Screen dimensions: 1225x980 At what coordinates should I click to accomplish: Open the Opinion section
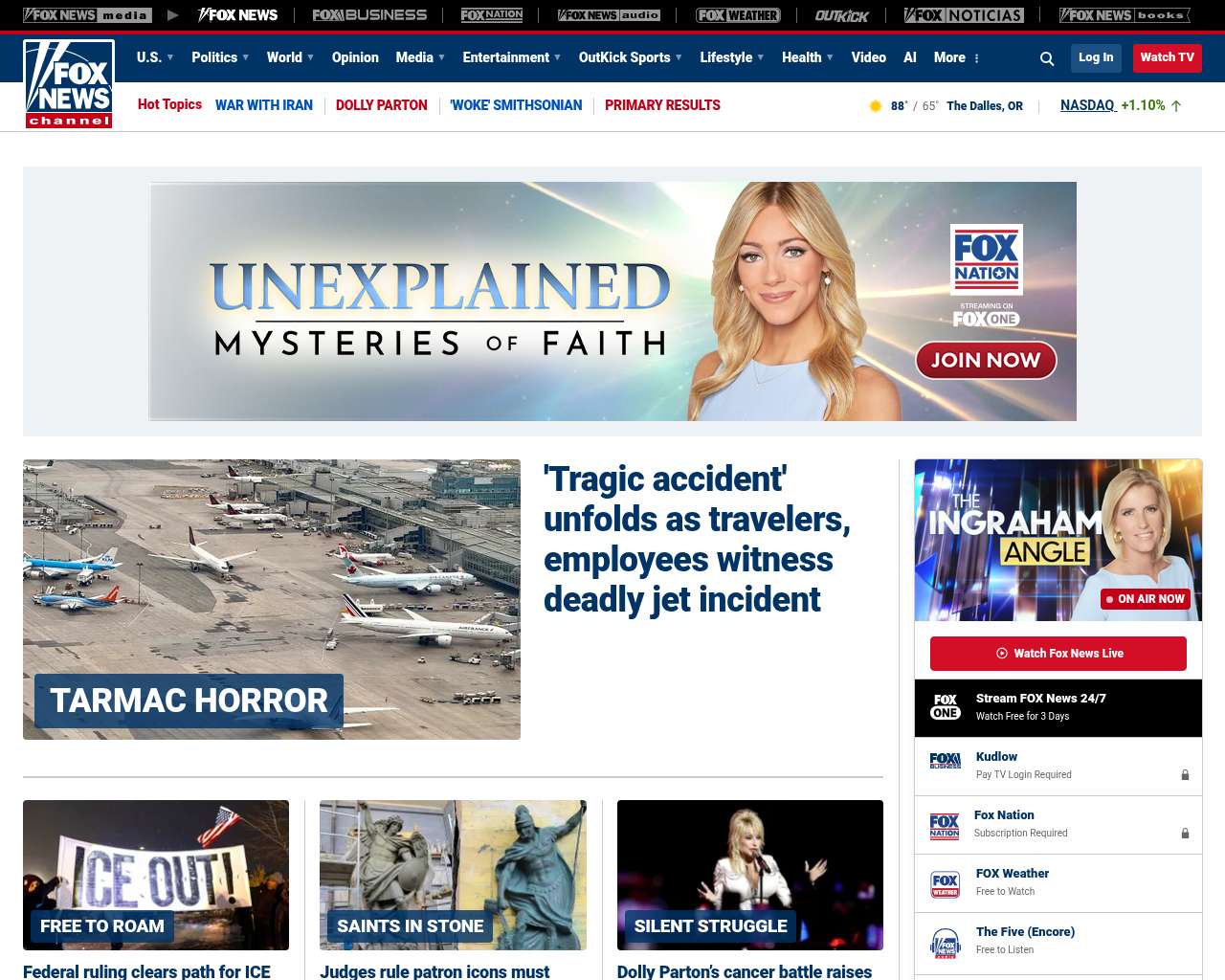[x=355, y=57]
